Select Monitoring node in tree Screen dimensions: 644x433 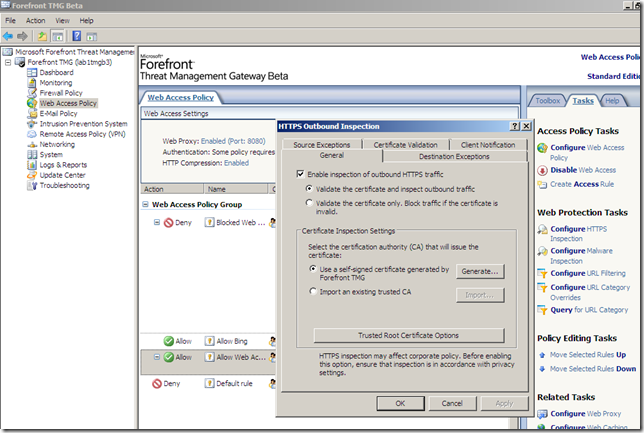pyautogui.click(x=55, y=83)
